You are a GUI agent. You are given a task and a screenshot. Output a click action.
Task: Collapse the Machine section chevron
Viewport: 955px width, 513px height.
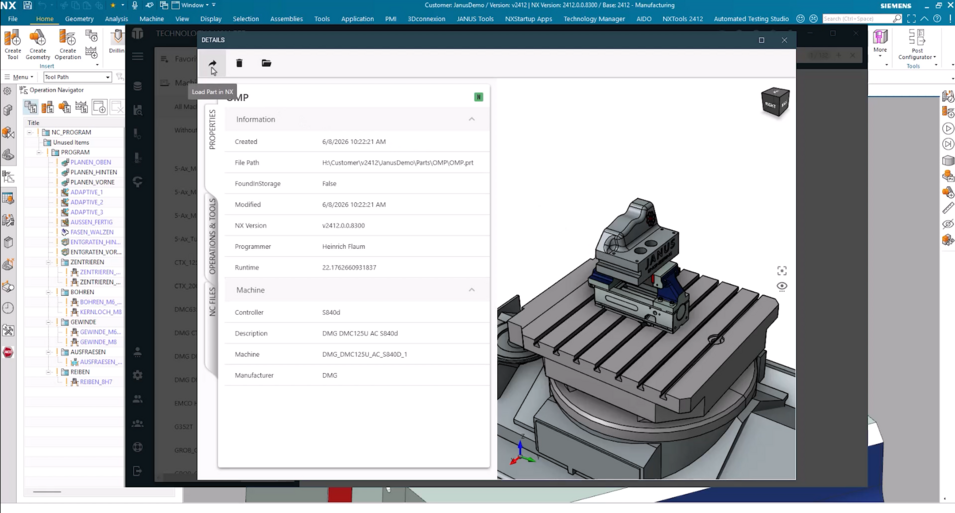point(471,290)
